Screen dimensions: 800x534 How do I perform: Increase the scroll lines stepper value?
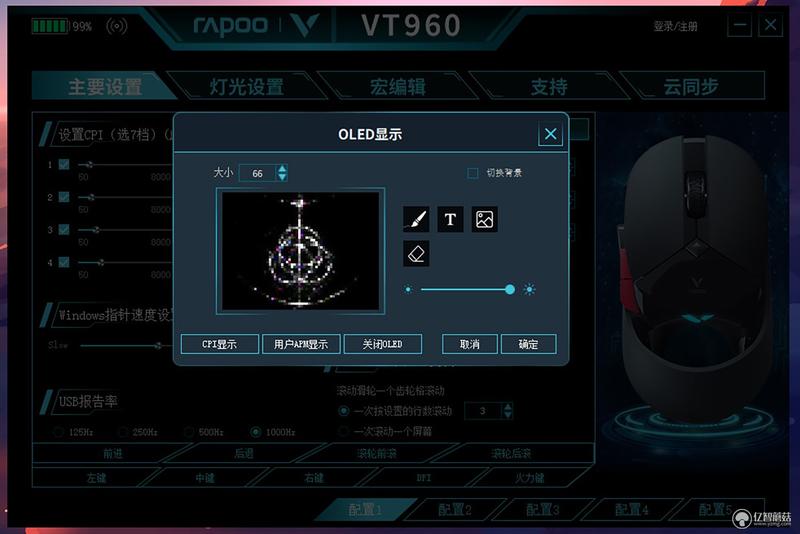[508, 406]
